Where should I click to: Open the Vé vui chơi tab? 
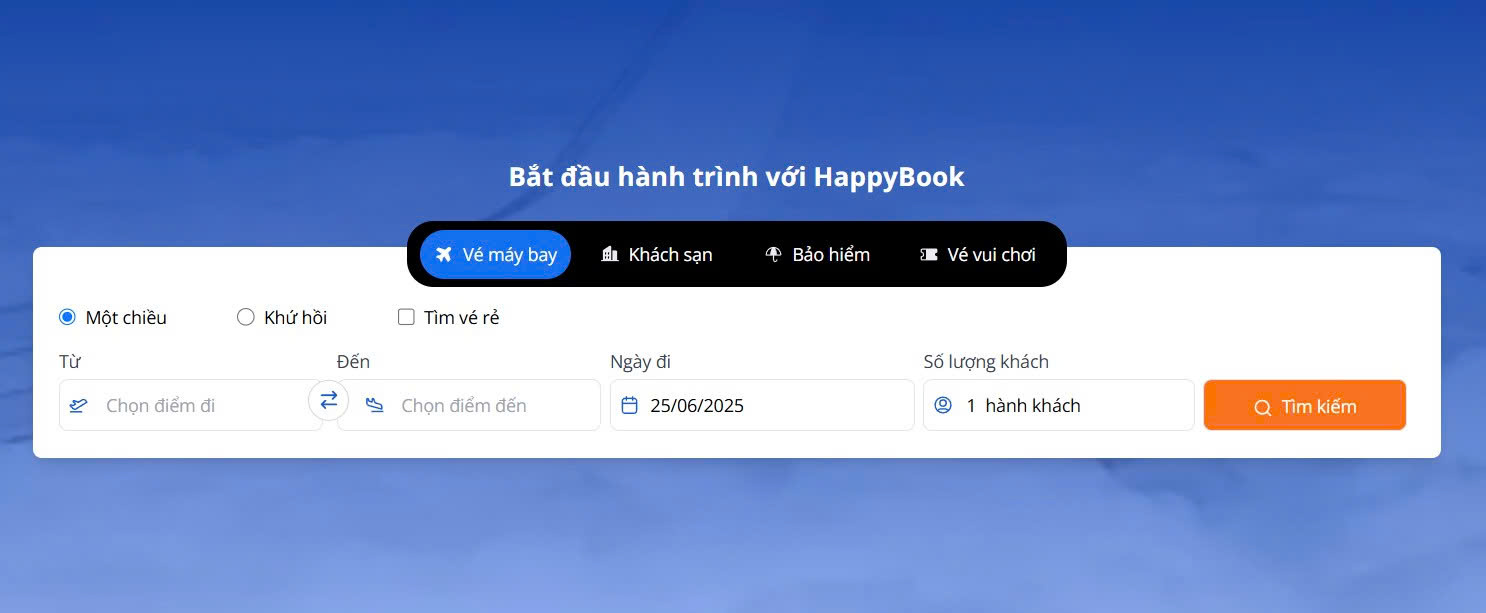click(x=978, y=255)
